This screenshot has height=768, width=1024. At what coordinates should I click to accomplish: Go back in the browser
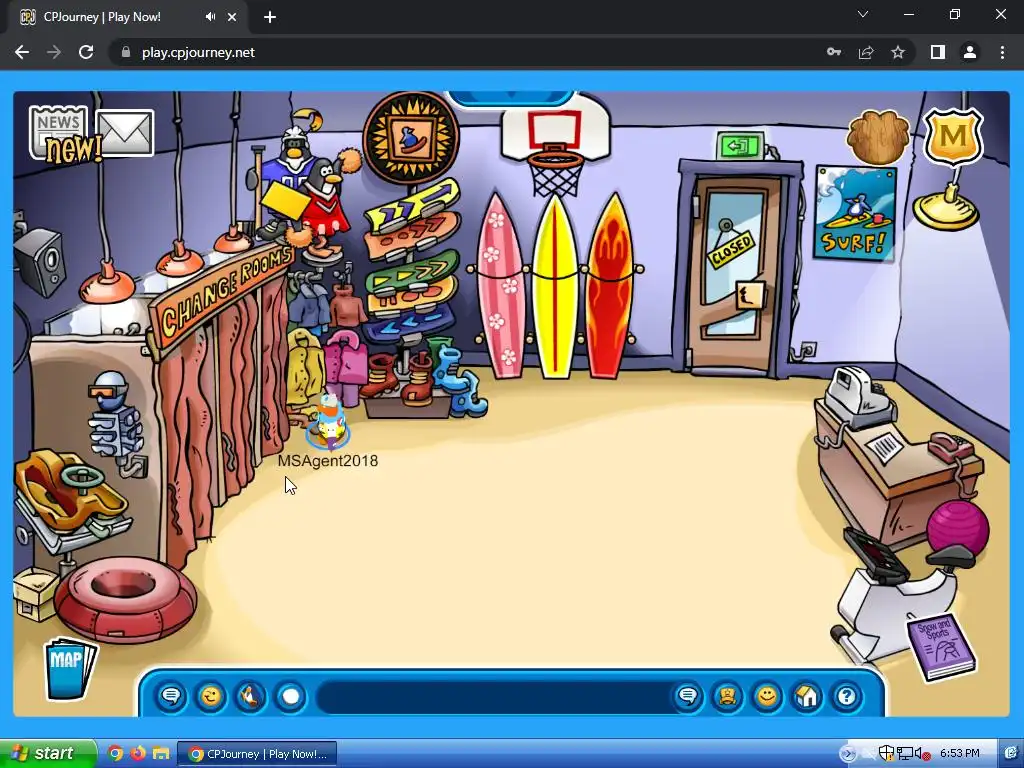[22, 52]
